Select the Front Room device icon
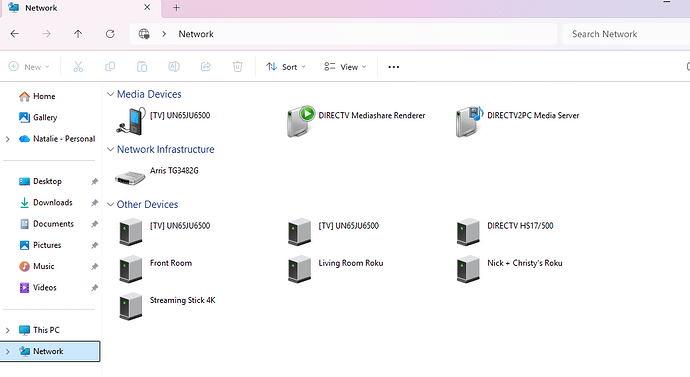690x377 pixels. pos(131,269)
